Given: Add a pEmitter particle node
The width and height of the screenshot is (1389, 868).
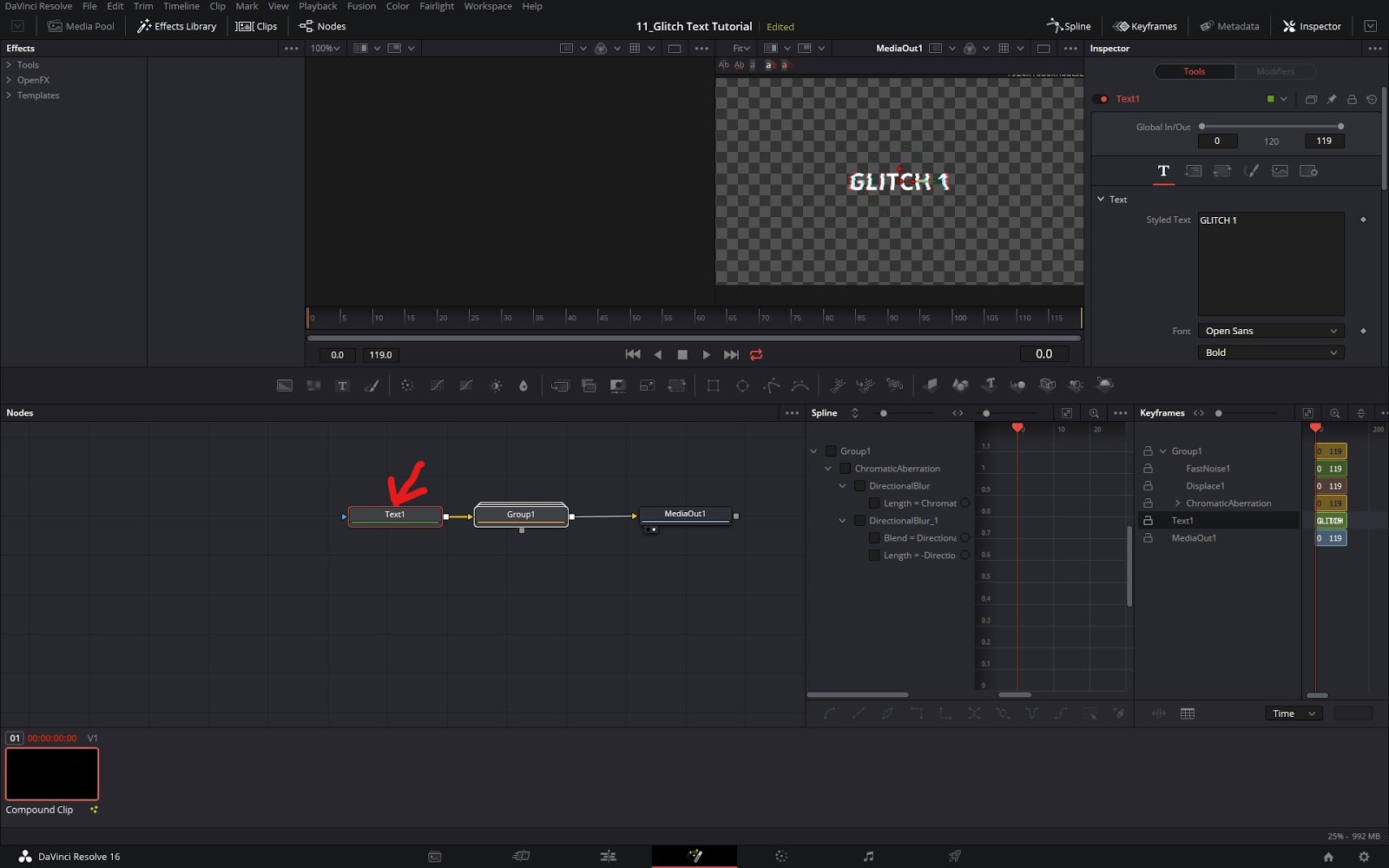Looking at the screenshot, I should tap(836, 385).
